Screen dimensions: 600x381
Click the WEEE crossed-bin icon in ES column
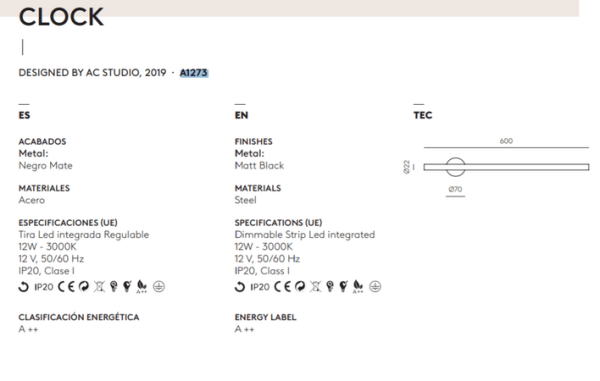(99, 287)
